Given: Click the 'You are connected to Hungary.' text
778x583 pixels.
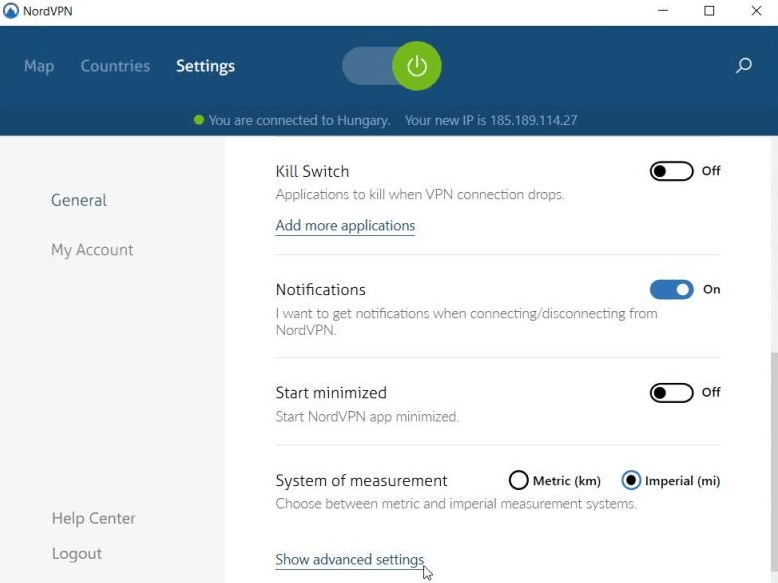Looking at the screenshot, I should pos(299,120).
